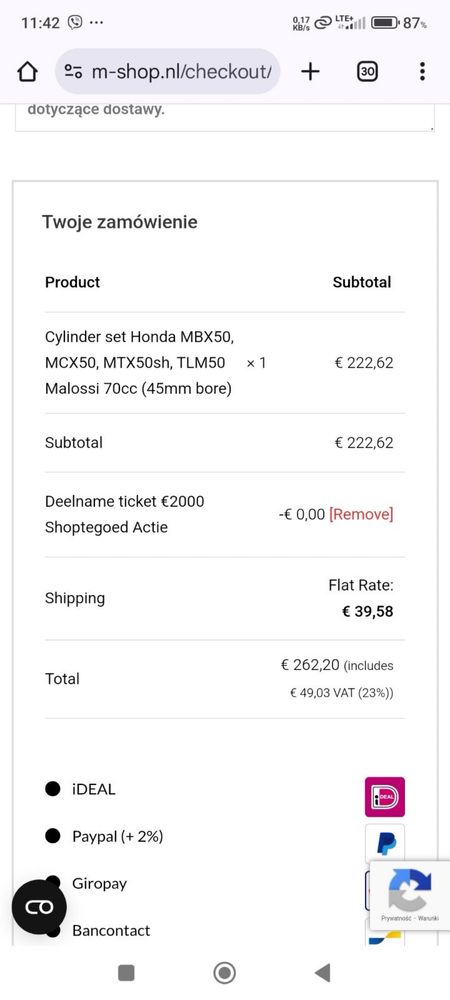Click the PayPal logo icon
Screen dimensions: 450x1000
[x=385, y=843]
